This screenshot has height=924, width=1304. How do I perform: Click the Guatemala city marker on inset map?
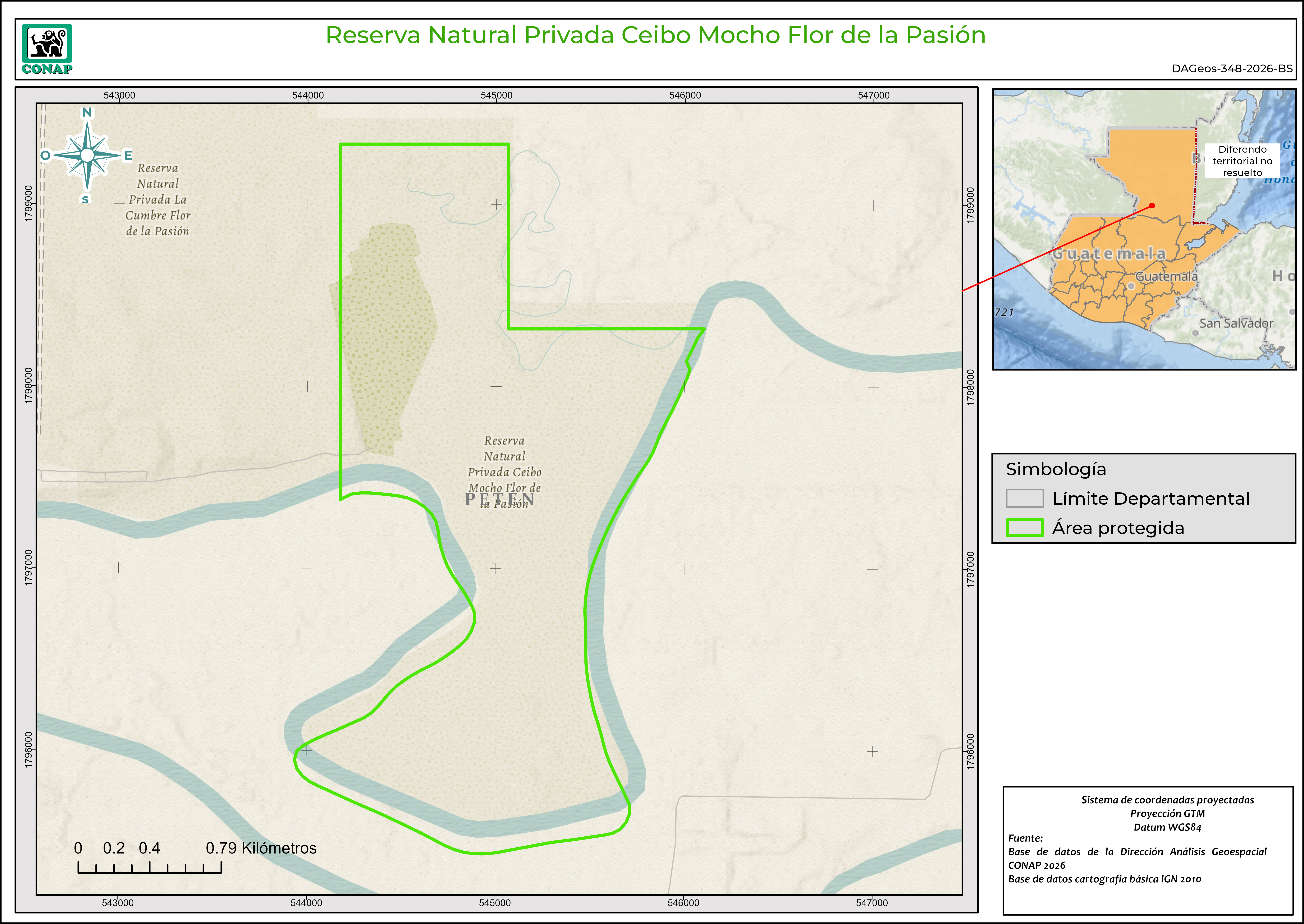pos(1131,286)
